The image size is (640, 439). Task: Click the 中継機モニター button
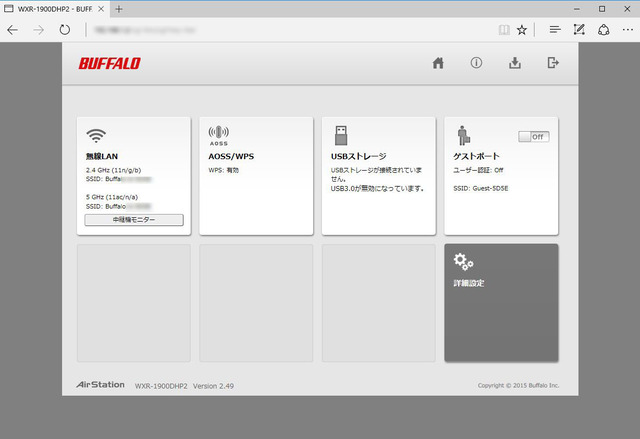click(x=134, y=220)
